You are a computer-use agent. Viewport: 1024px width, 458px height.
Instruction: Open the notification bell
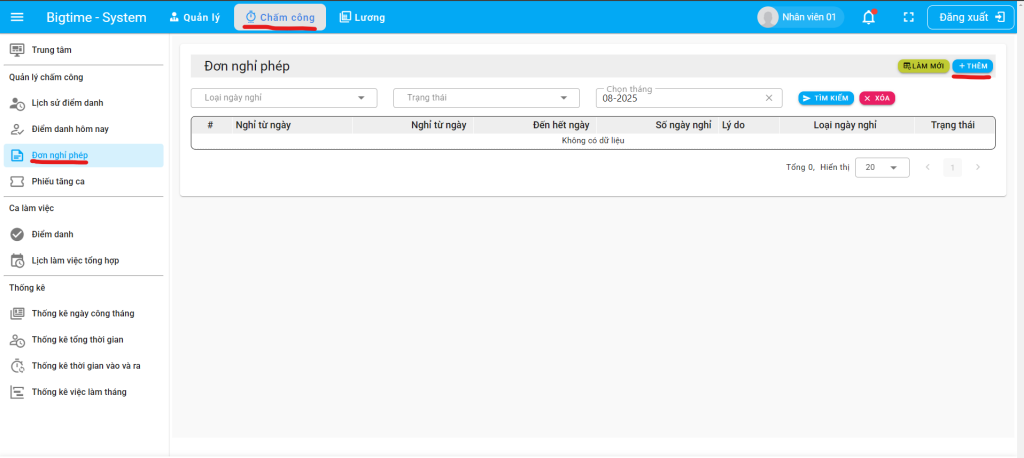pos(869,17)
